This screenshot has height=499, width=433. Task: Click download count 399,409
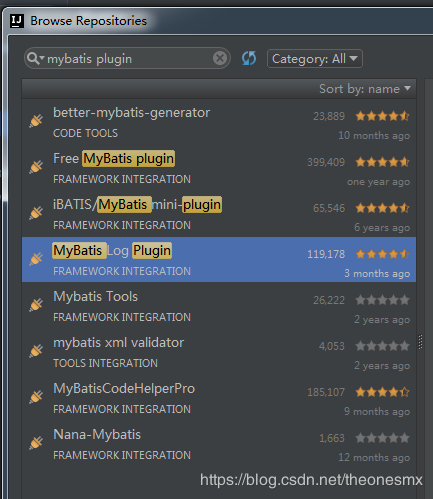pyautogui.click(x=326, y=162)
